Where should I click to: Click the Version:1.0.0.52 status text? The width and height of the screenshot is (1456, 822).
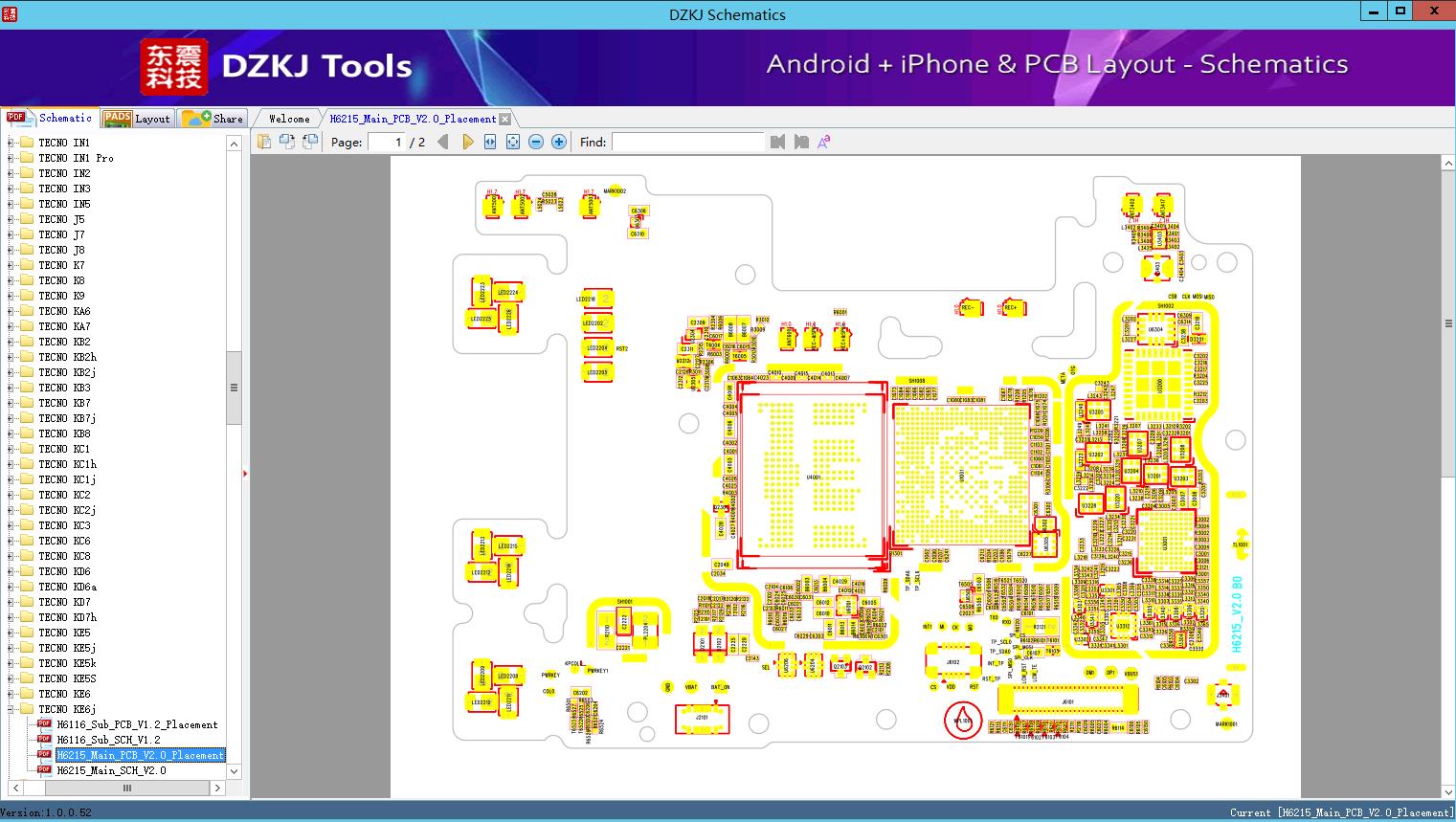point(47,812)
